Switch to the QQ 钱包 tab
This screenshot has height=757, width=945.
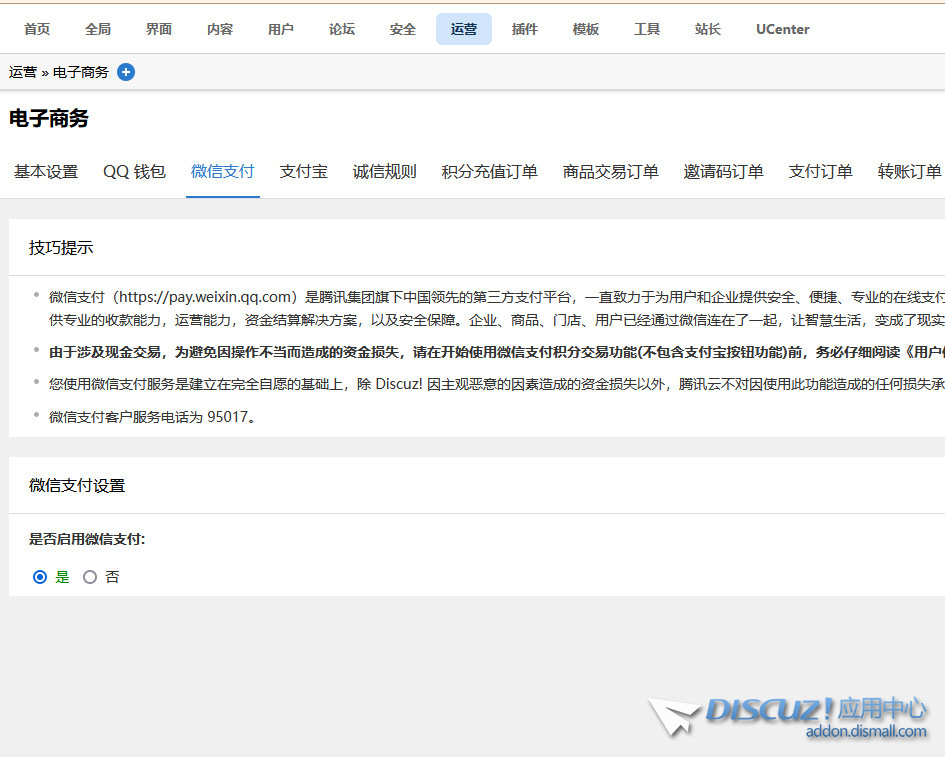(134, 171)
